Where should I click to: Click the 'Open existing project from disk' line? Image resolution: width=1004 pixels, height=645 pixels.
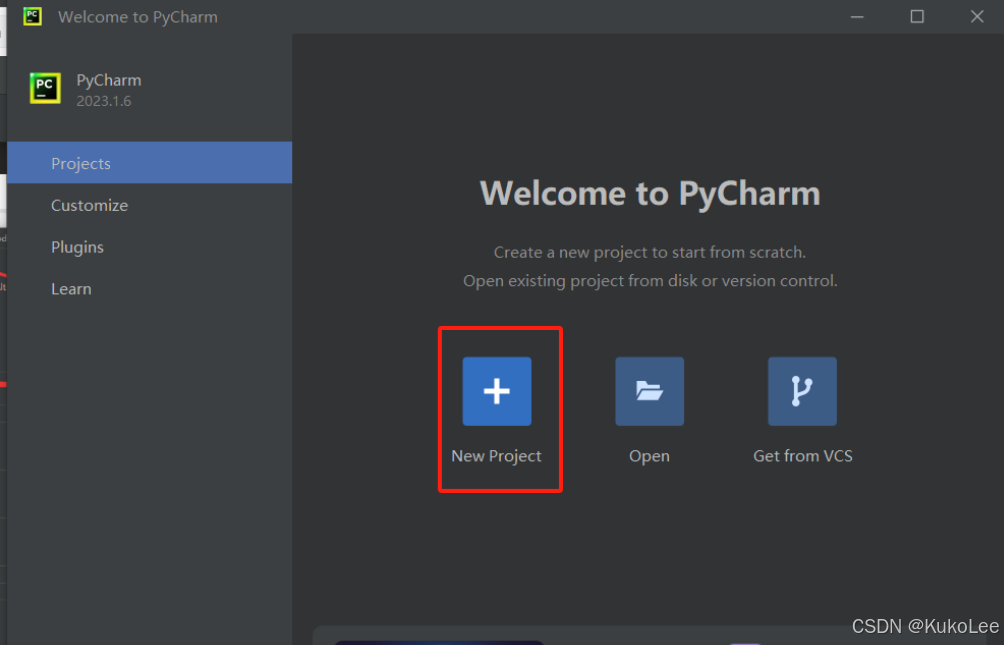pos(650,281)
